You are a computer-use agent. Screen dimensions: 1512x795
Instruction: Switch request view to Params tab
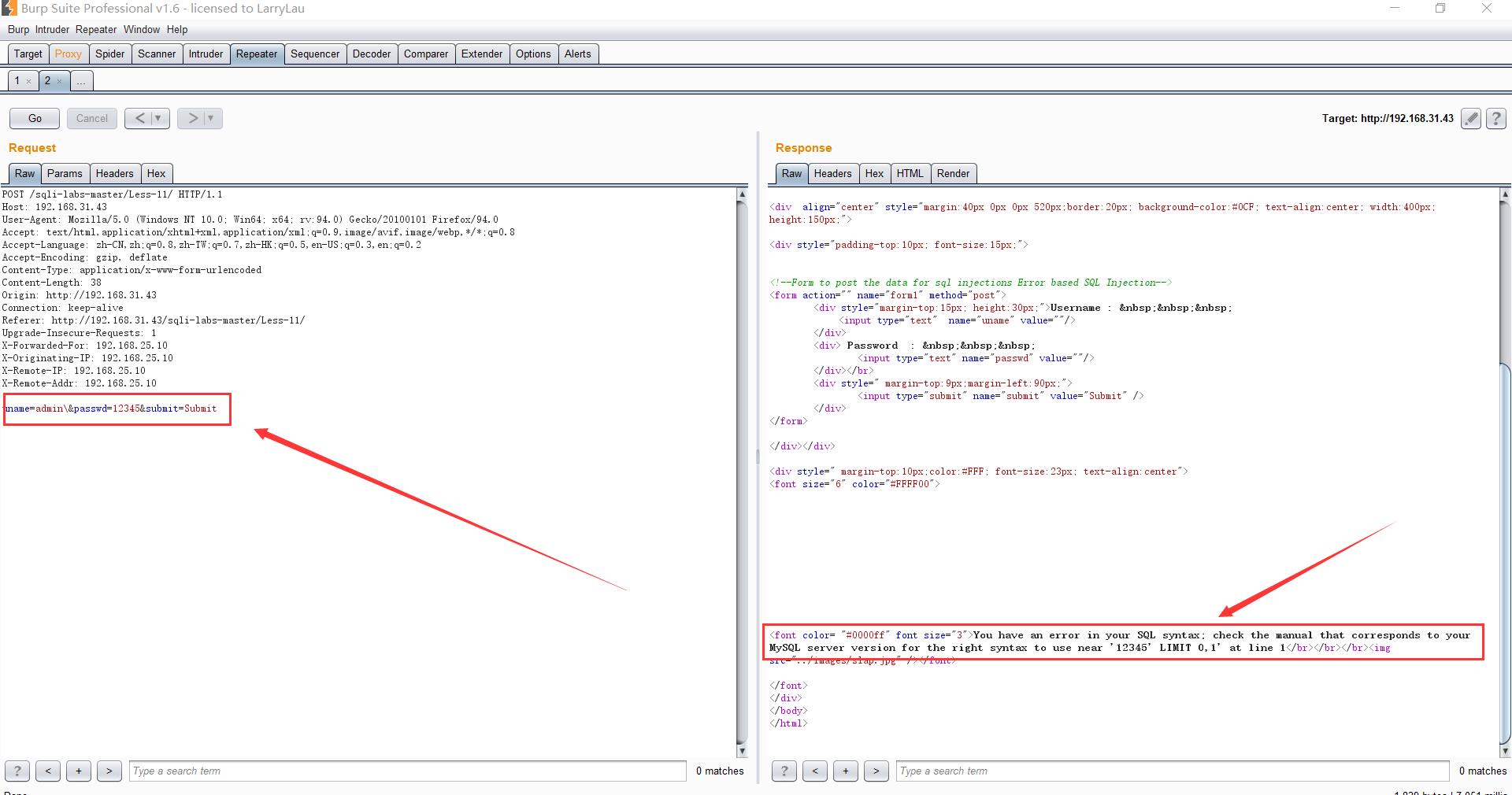coord(65,173)
